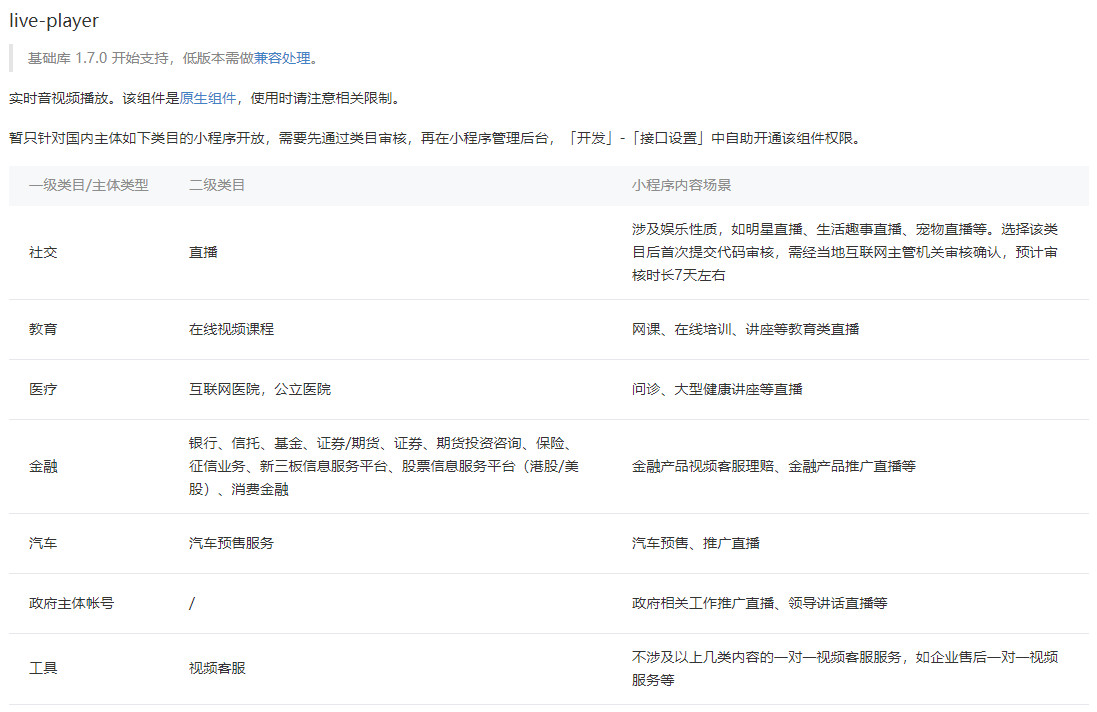Viewport: 1097px width, 712px height.
Task: Click the 政府相关工作推广直播 scenario cell
Action: coord(759,603)
